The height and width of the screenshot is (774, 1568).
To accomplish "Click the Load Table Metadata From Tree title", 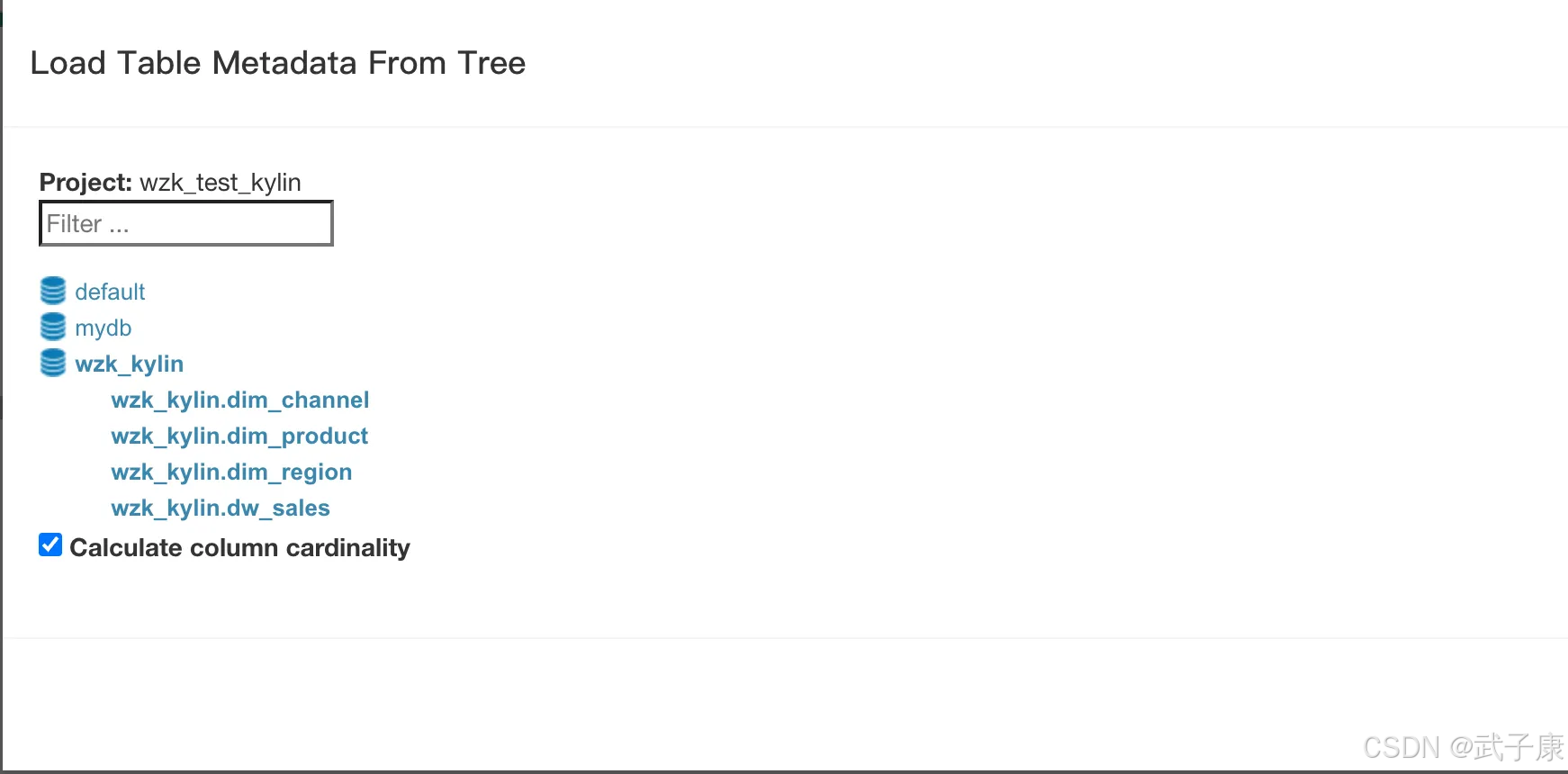I will pyautogui.click(x=278, y=63).
